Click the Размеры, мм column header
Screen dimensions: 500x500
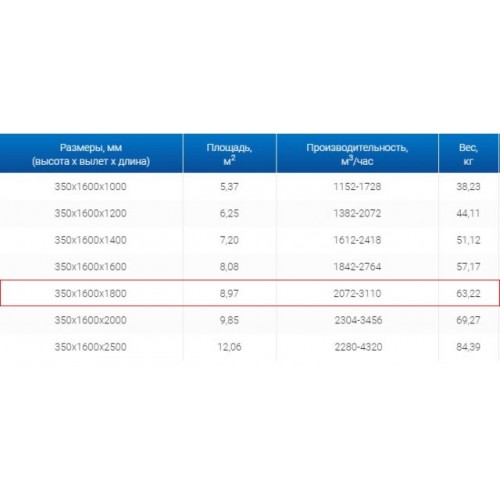[x=91, y=154]
